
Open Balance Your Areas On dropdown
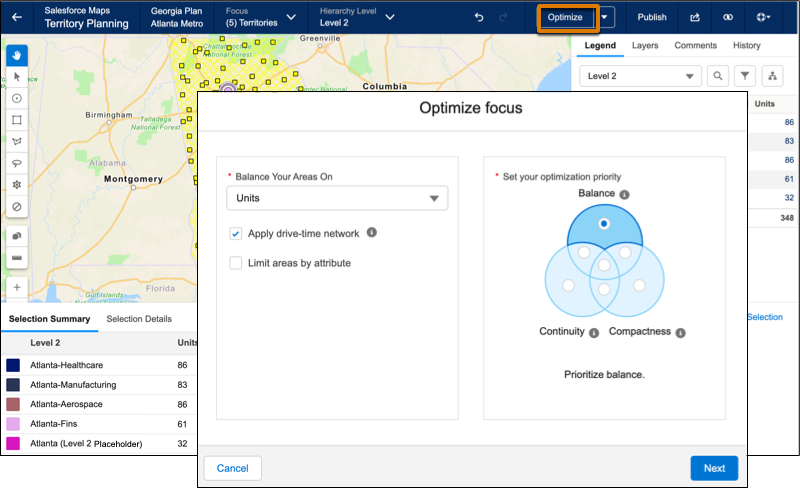[337, 198]
